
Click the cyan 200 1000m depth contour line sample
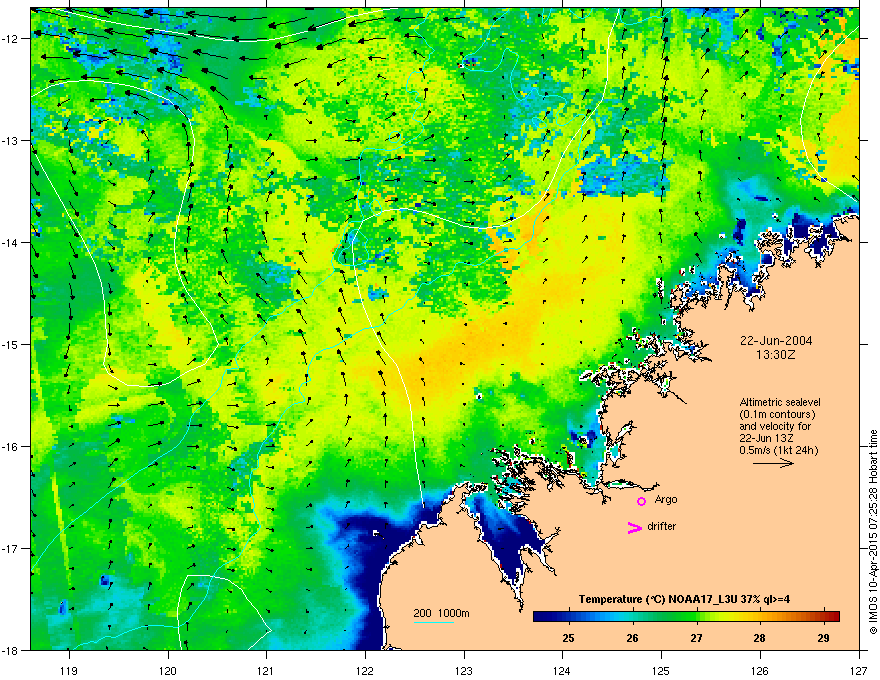[x=433, y=622]
